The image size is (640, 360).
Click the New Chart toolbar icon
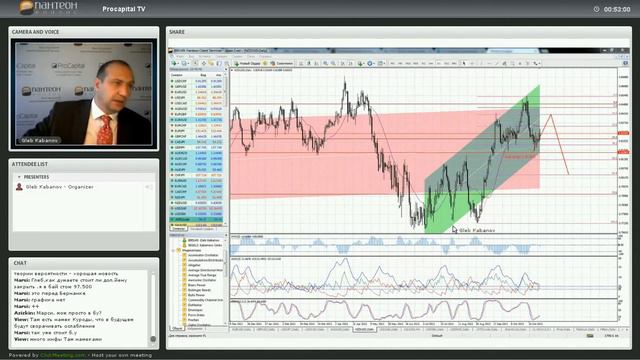[x=174, y=63]
